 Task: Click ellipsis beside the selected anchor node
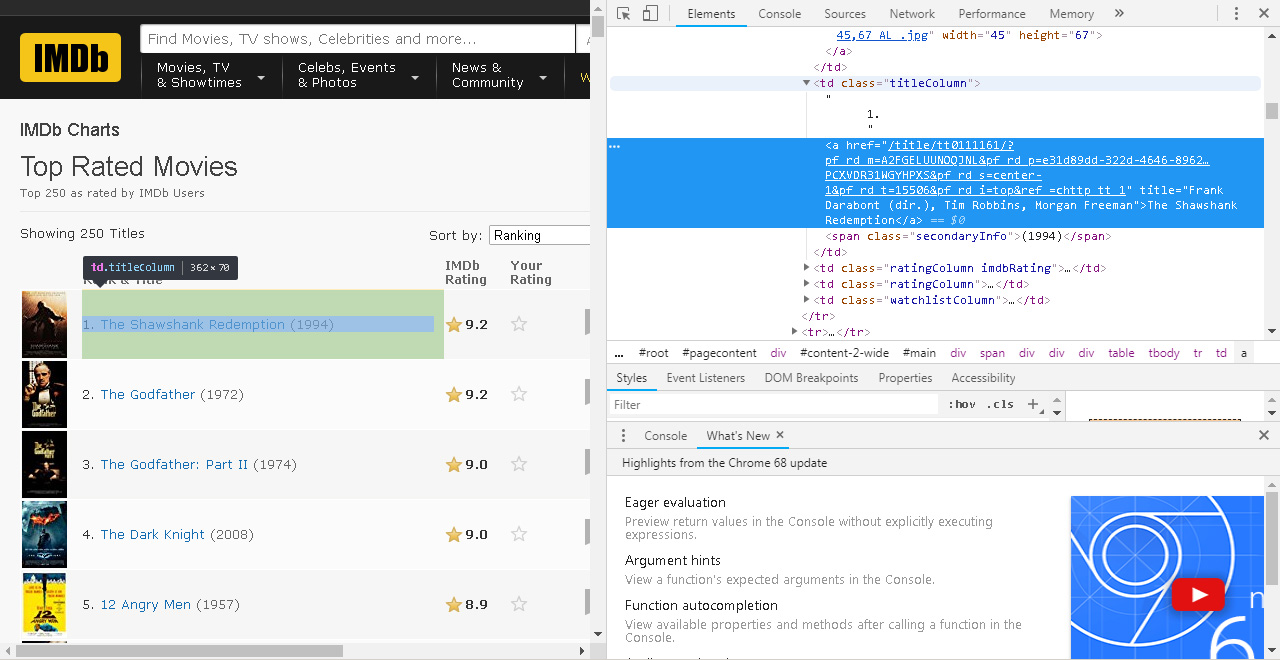tap(615, 146)
